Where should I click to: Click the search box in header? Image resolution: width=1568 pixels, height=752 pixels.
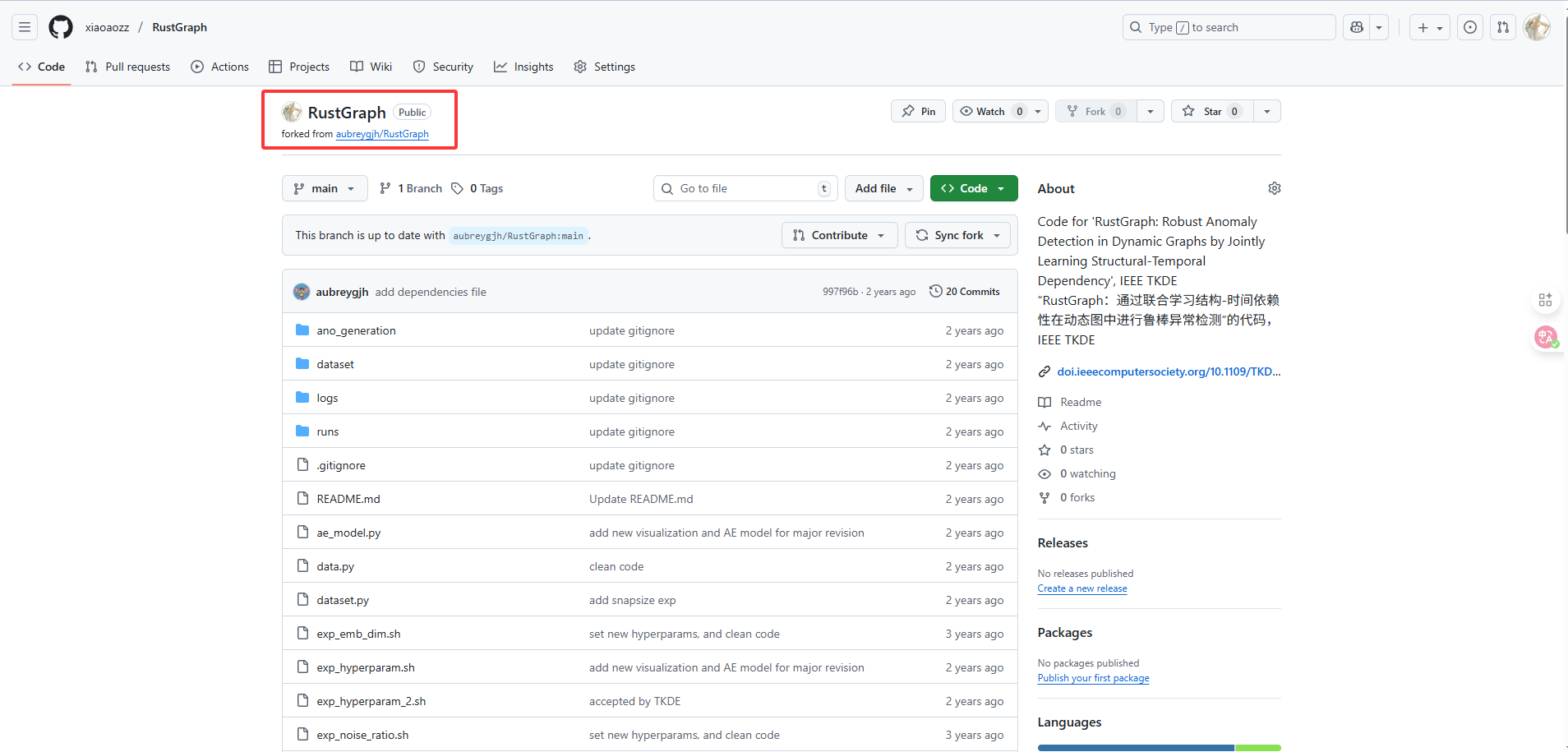[x=1229, y=27]
